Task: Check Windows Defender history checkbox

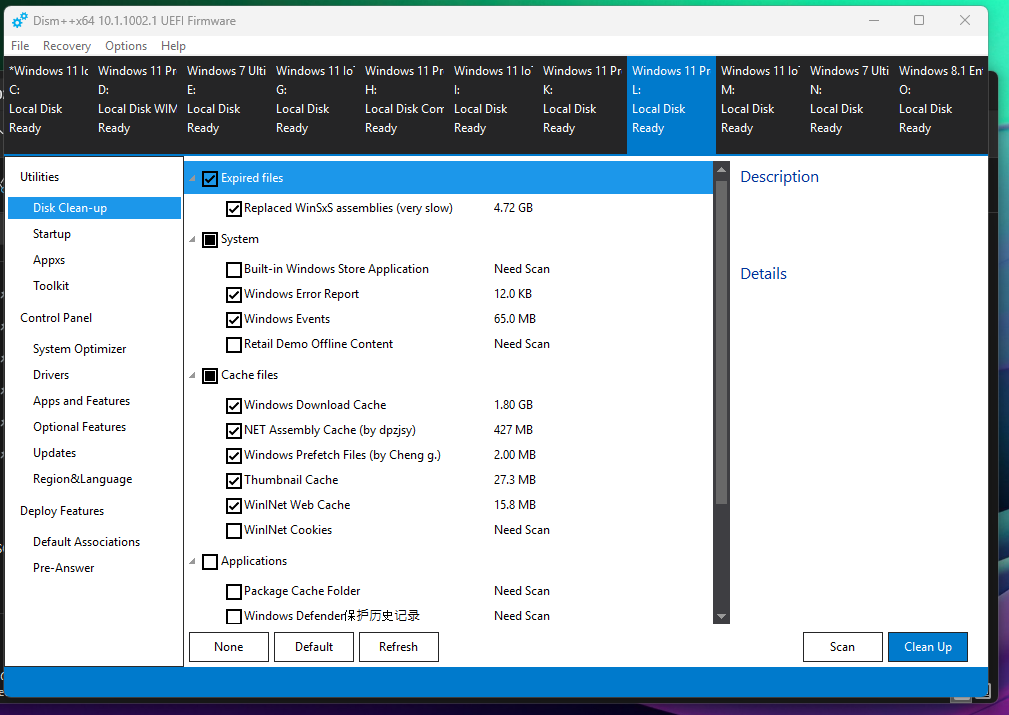Action: click(x=234, y=617)
